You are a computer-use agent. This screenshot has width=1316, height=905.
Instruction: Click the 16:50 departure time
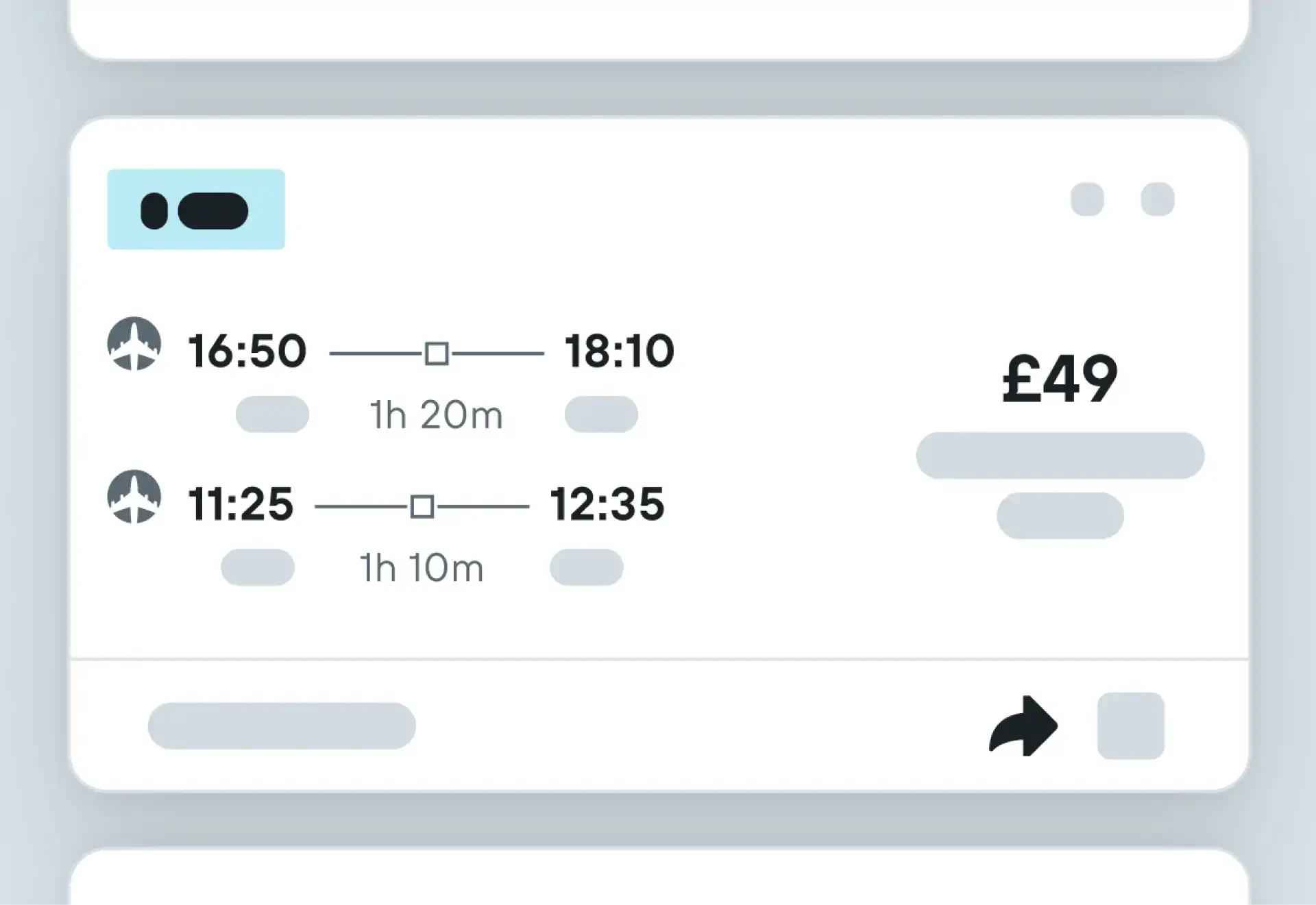click(247, 351)
